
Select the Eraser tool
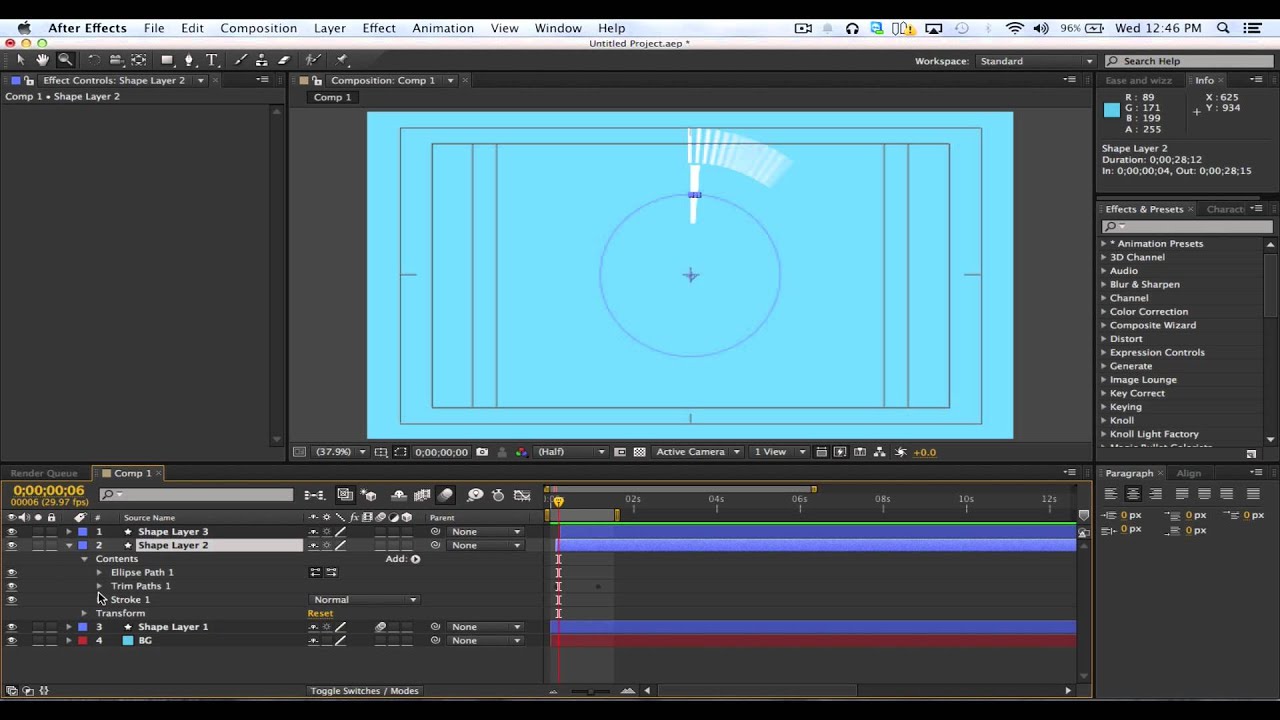[x=284, y=60]
